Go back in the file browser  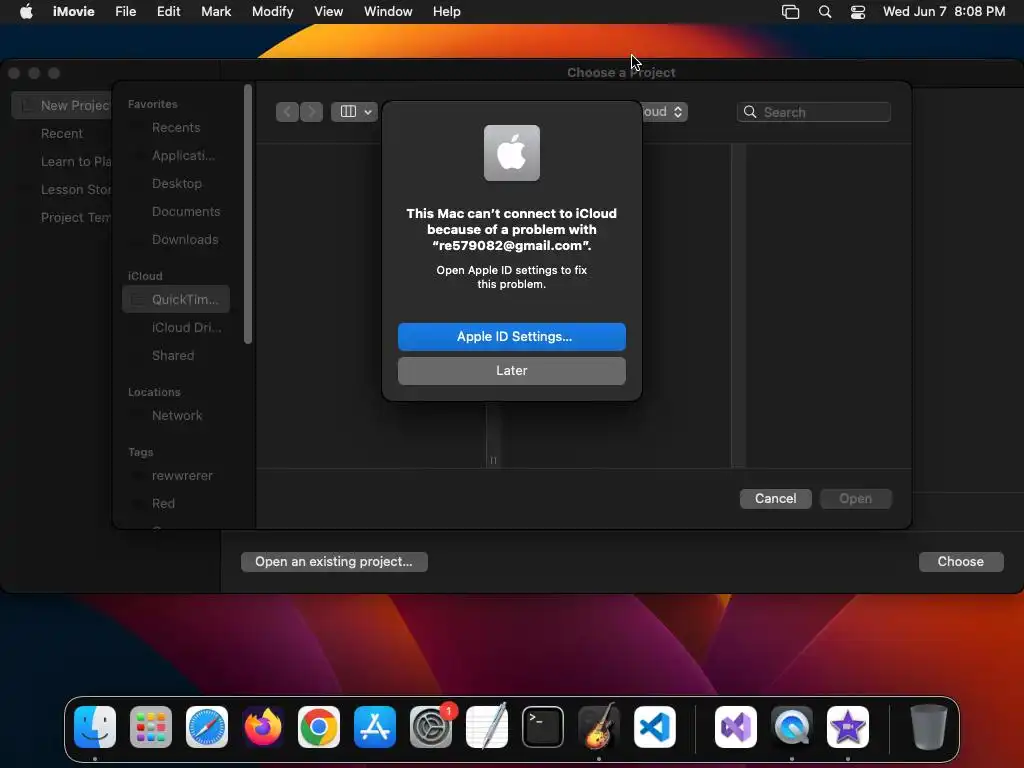point(287,112)
